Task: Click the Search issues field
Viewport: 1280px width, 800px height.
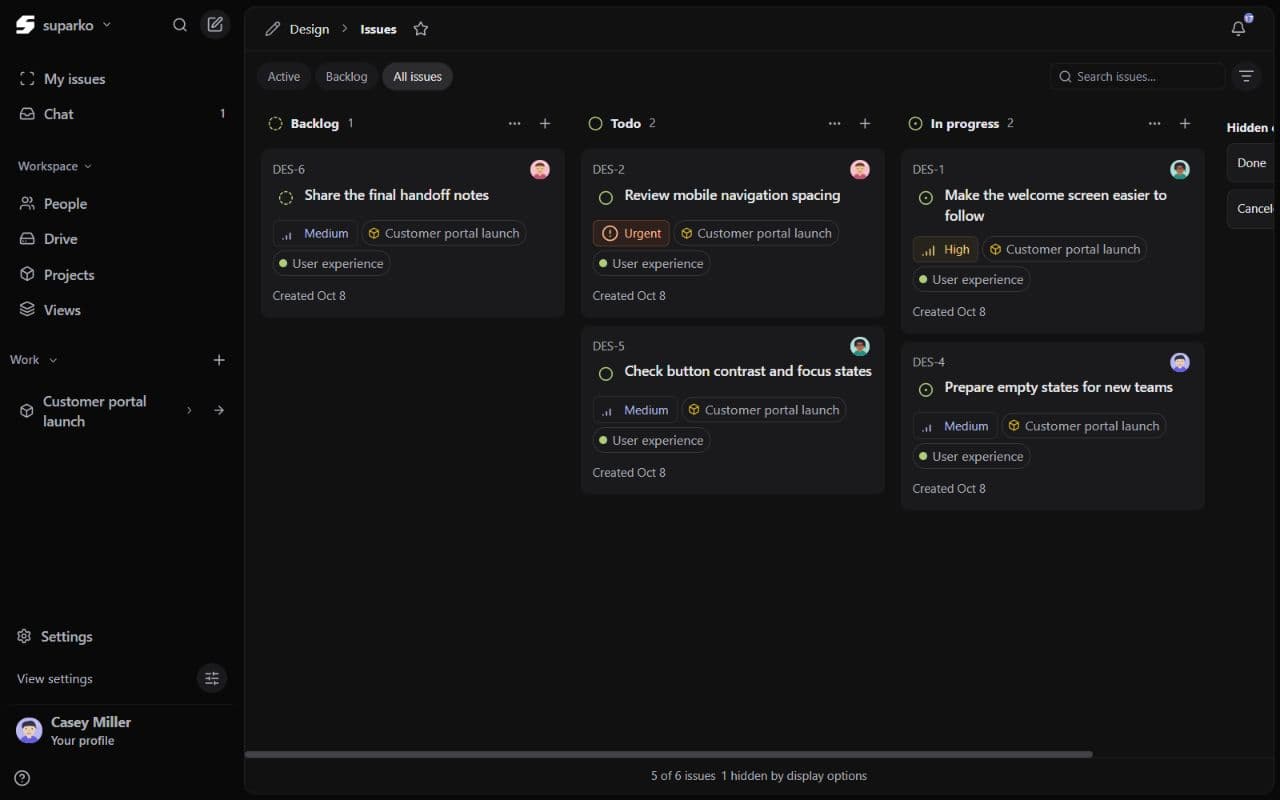Action: click(1138, 76)
